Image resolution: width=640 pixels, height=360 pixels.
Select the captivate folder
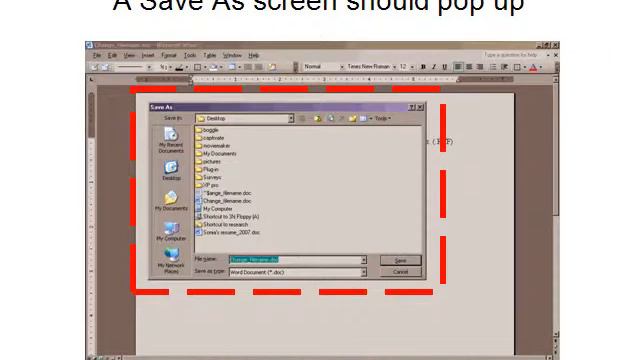click(210, 138)
